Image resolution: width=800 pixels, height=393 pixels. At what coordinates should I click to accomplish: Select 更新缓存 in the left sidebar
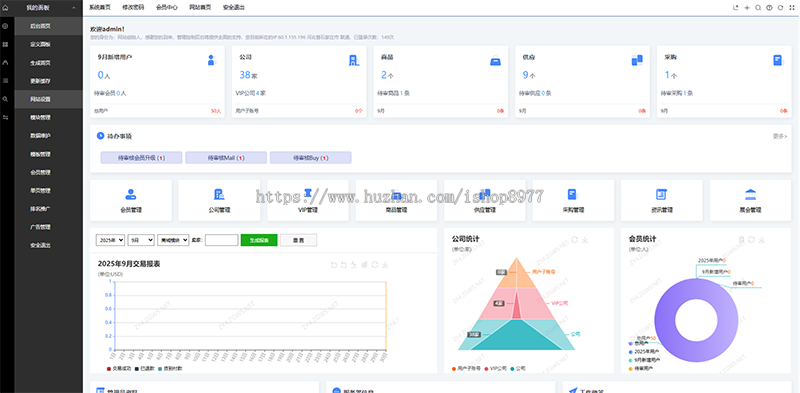tap(48, 81)
